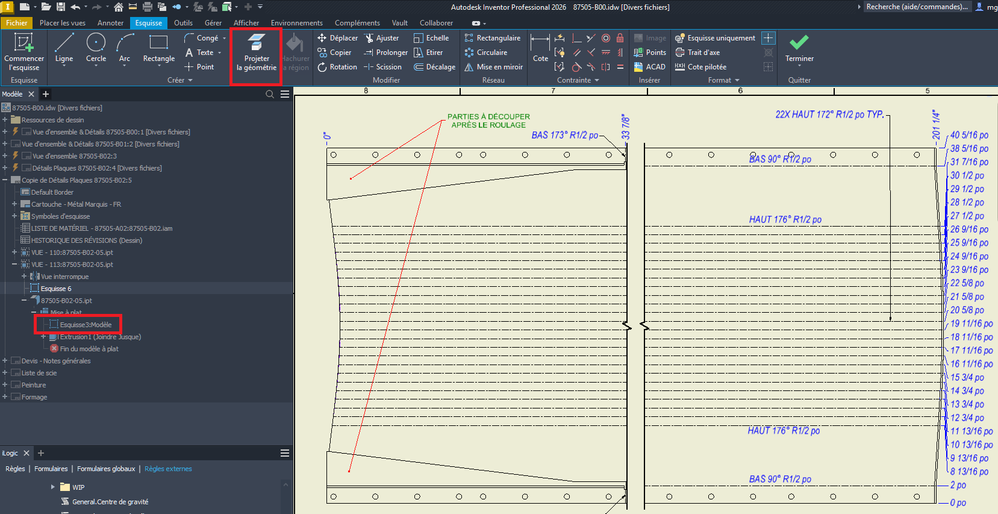Expand Devis - Notes générales node
Viewport: 998px width, 514px height.
[5, 361]
